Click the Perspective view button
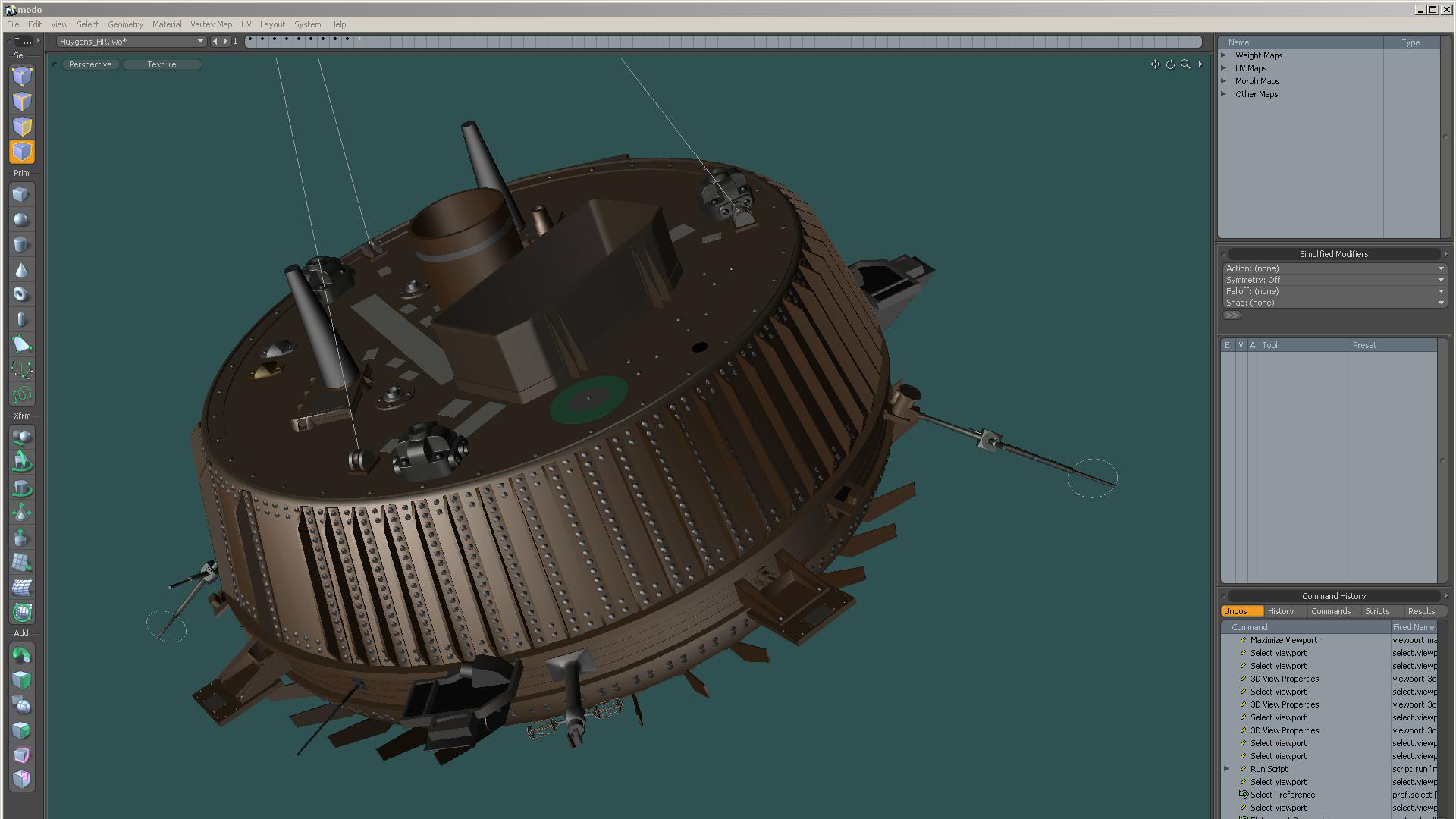 click(89, 64)
